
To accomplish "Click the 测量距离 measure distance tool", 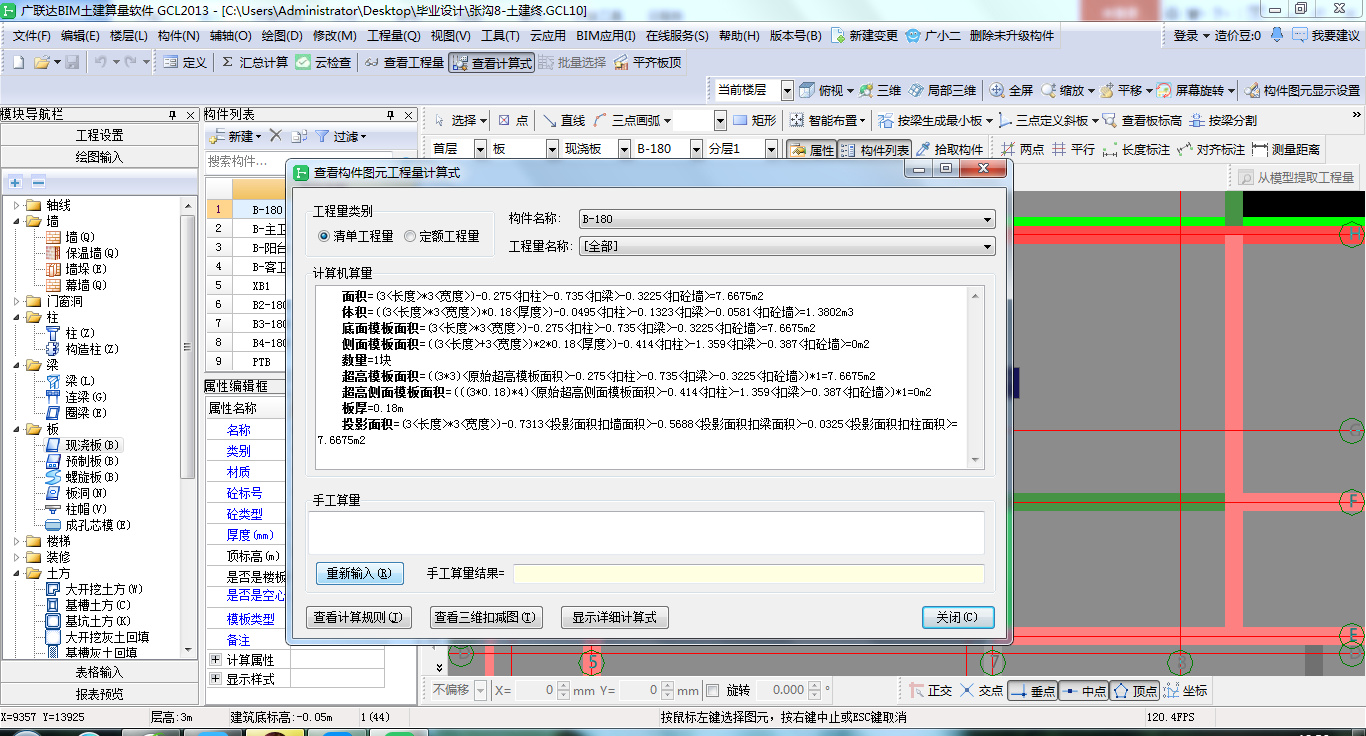I will pyautogui.click(x=1285, y=150).
